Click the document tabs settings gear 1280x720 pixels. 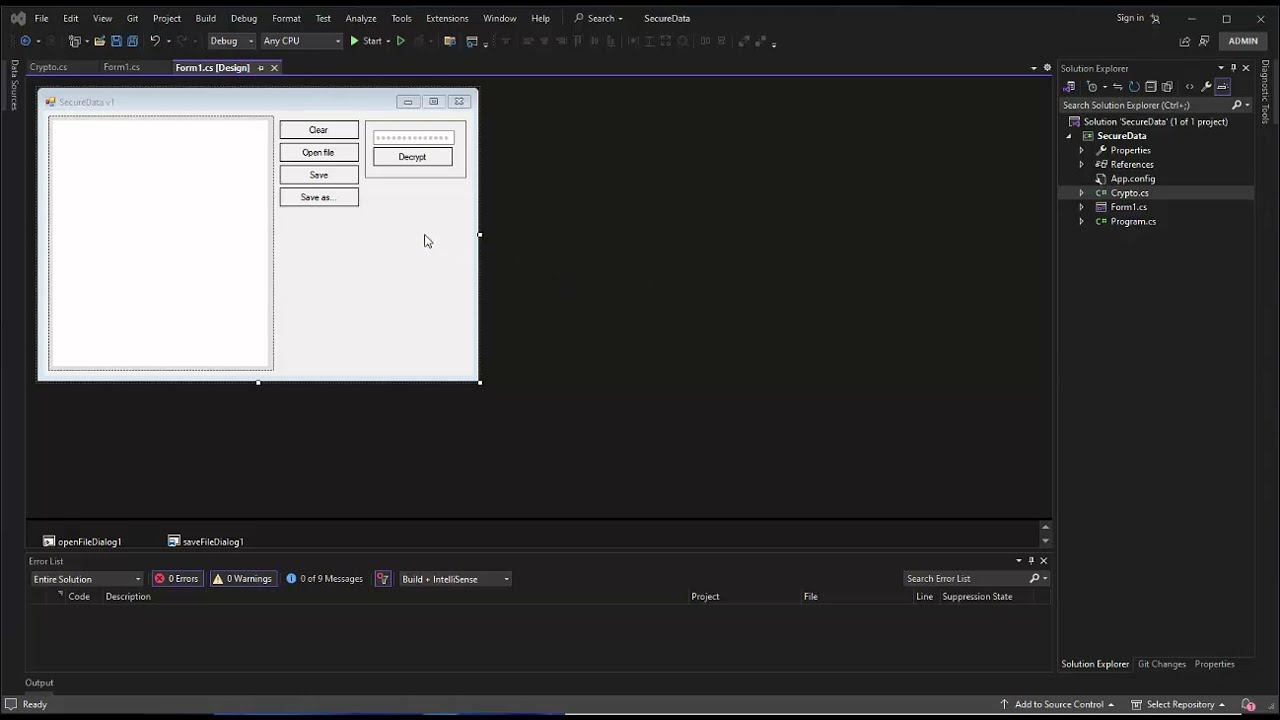(x=1047, y=68)
